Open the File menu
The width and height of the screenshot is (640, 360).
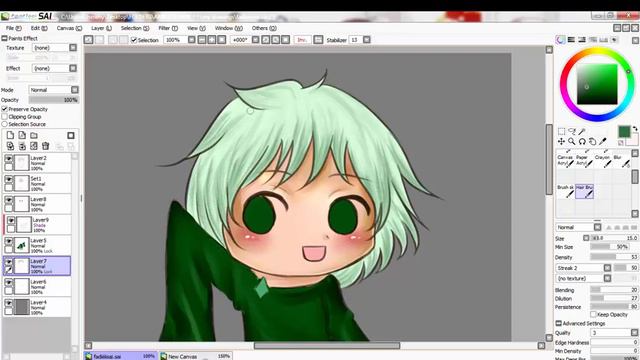(x=13, y=28)
